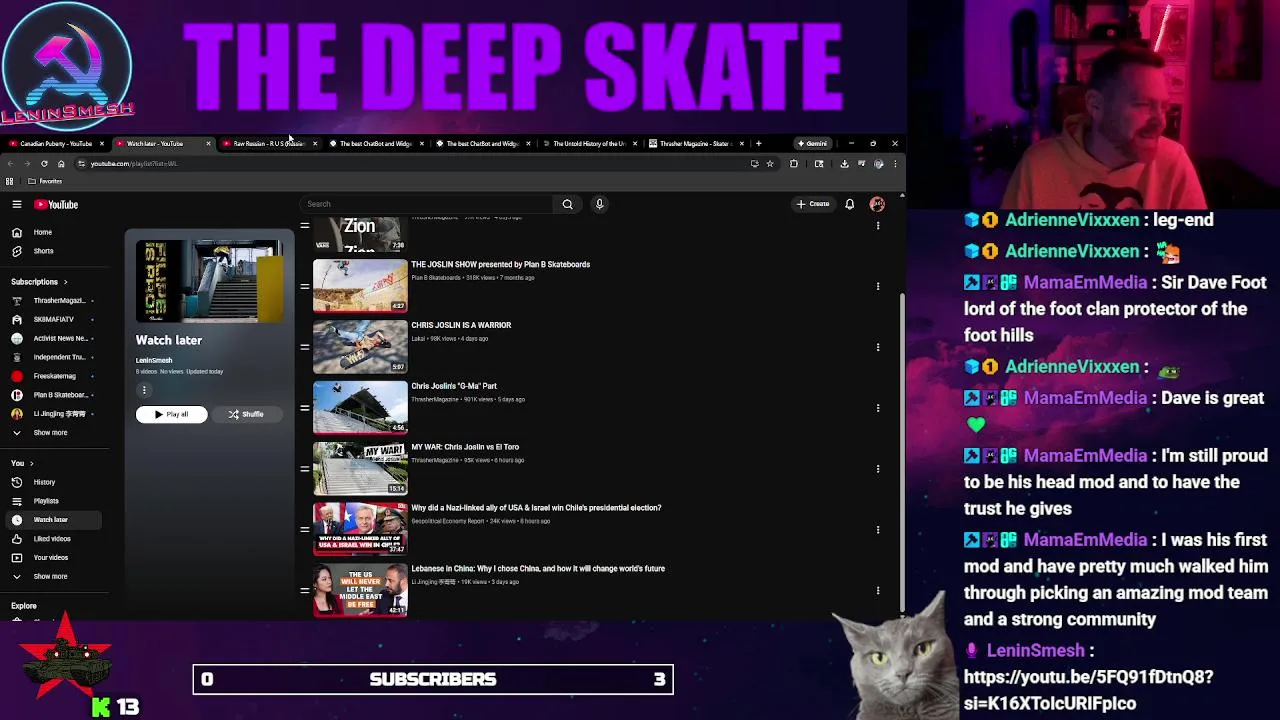Open options menu for THE JOSLIN SHOW
This screenshot has height=720, width=1280.
(x=878, y=286)
